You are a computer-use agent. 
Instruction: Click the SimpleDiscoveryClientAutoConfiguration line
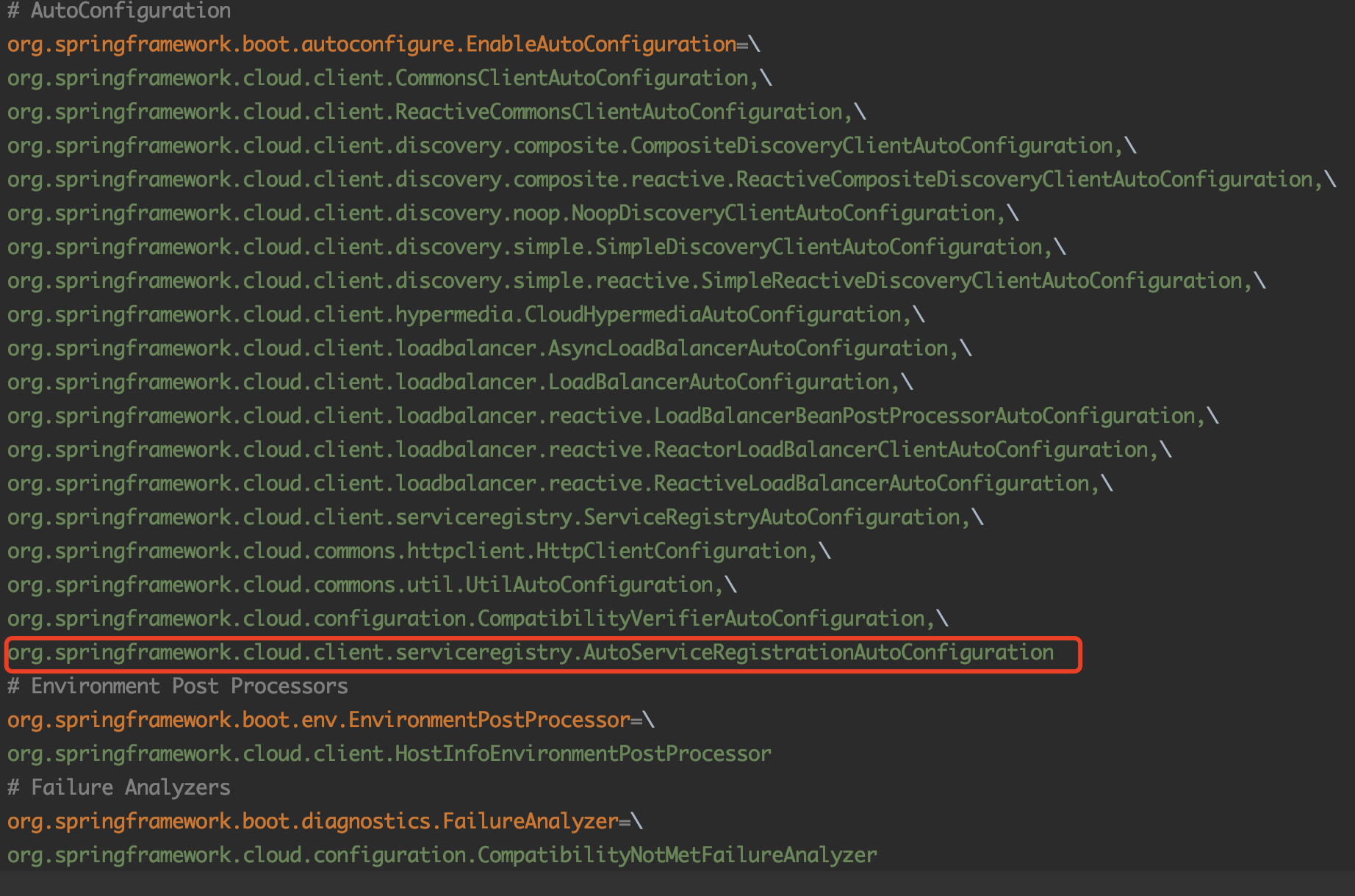coord(536,248)
